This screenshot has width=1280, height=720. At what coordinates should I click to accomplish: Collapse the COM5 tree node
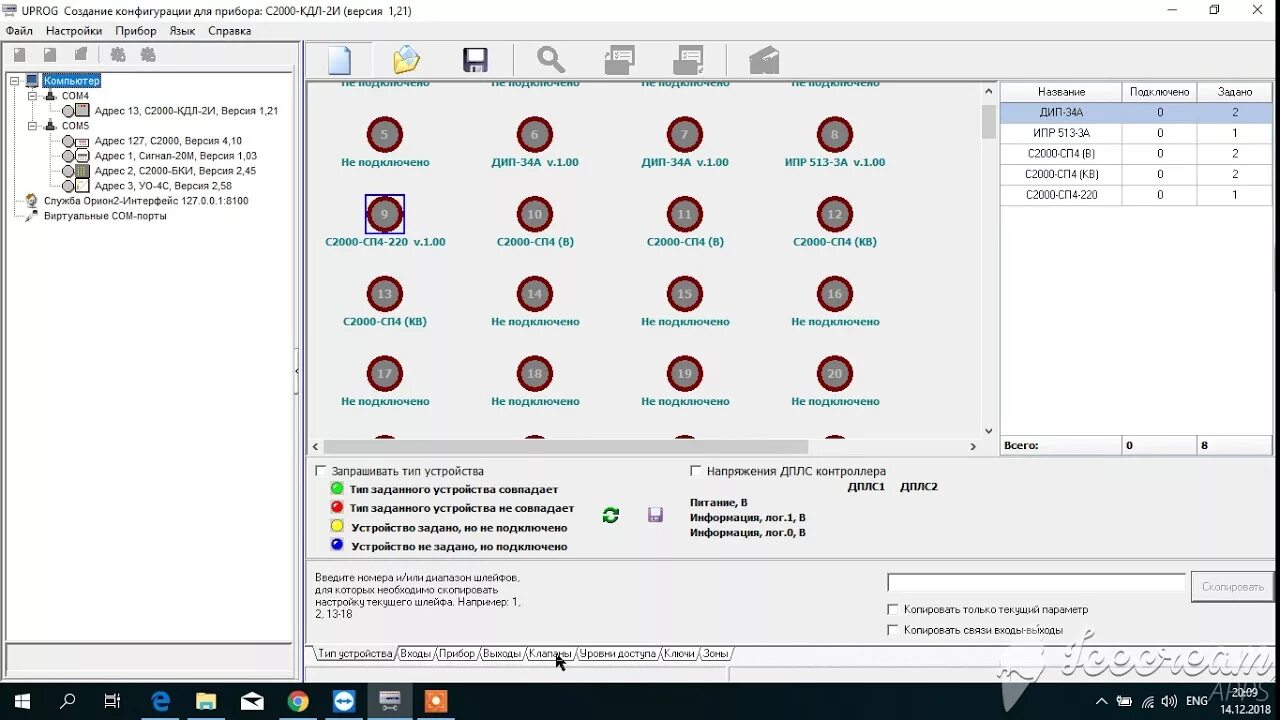[x=33, y=126]
